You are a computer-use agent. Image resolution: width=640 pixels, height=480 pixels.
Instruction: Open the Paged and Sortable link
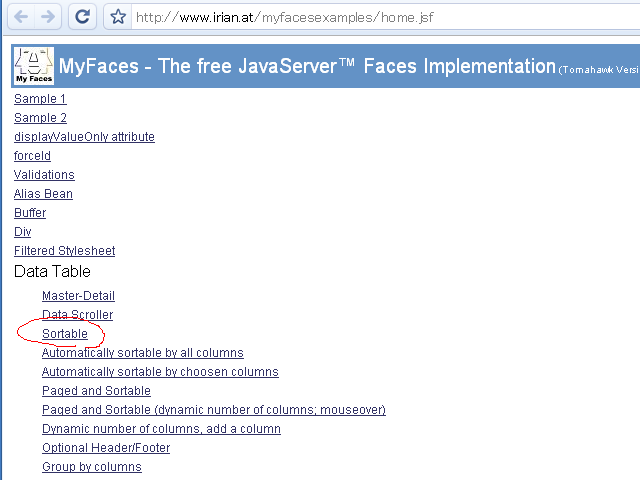click(x=96, y=391)
